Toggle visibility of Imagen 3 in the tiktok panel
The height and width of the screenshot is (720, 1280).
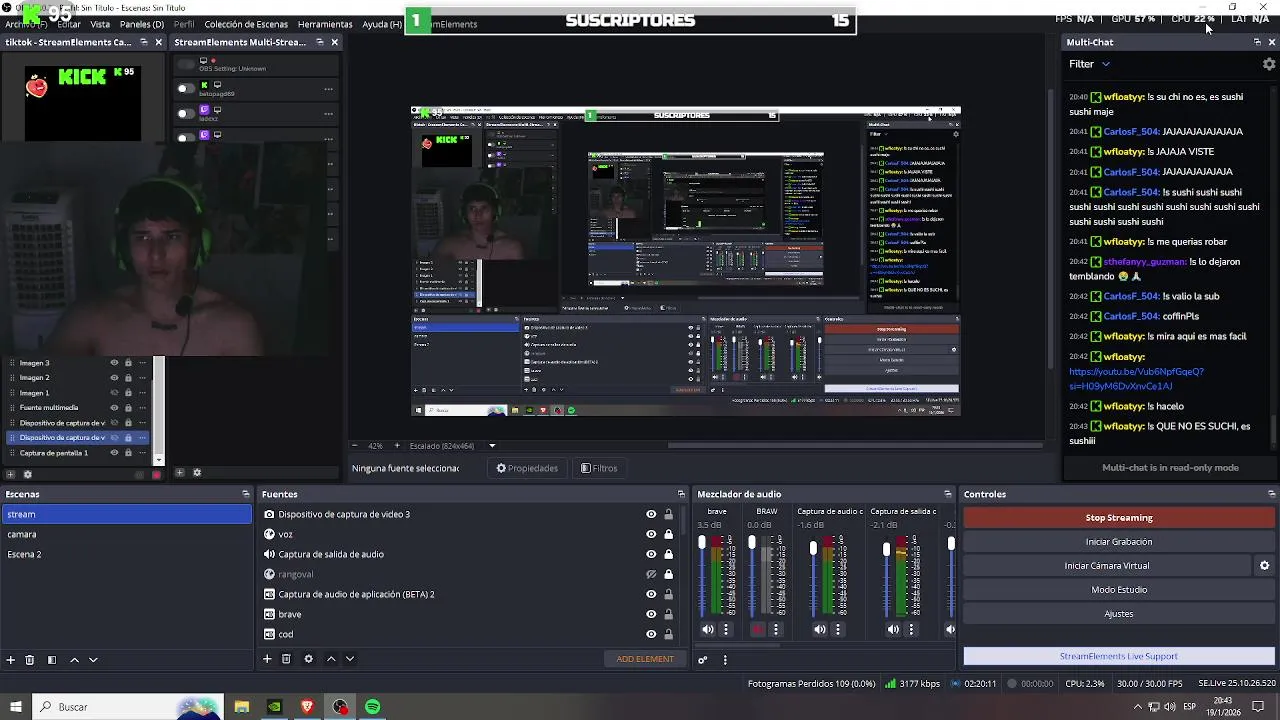114,363
